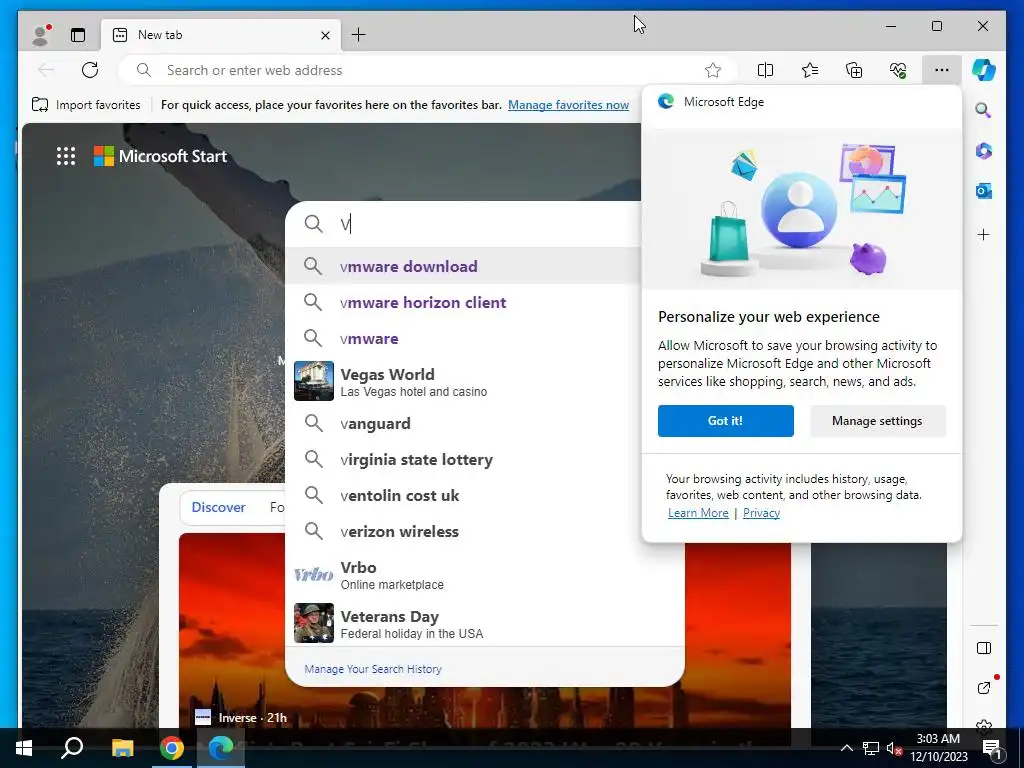Image resolution: width=1024 pixels, height=768 pixels.
Task: Open the Favorites list icon
Action: tap(810, 70)
